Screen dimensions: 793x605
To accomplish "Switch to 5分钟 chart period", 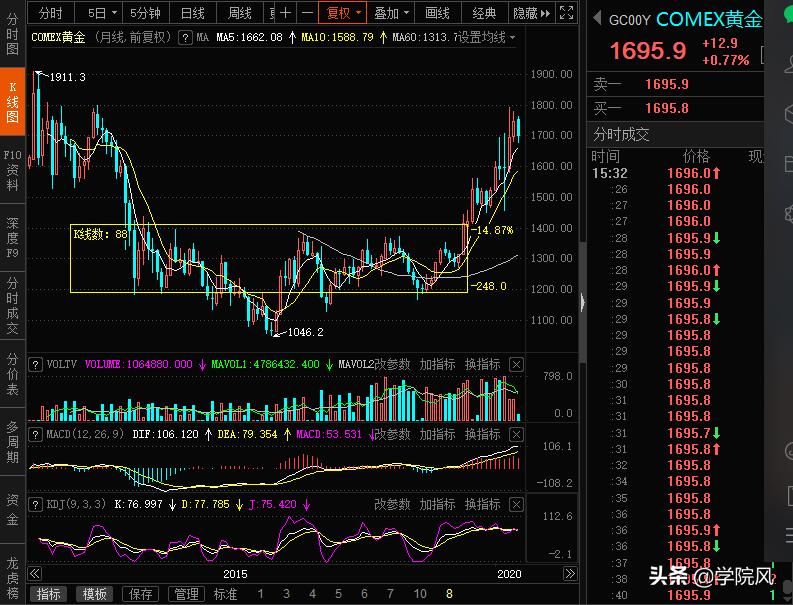I will point(145,13).
